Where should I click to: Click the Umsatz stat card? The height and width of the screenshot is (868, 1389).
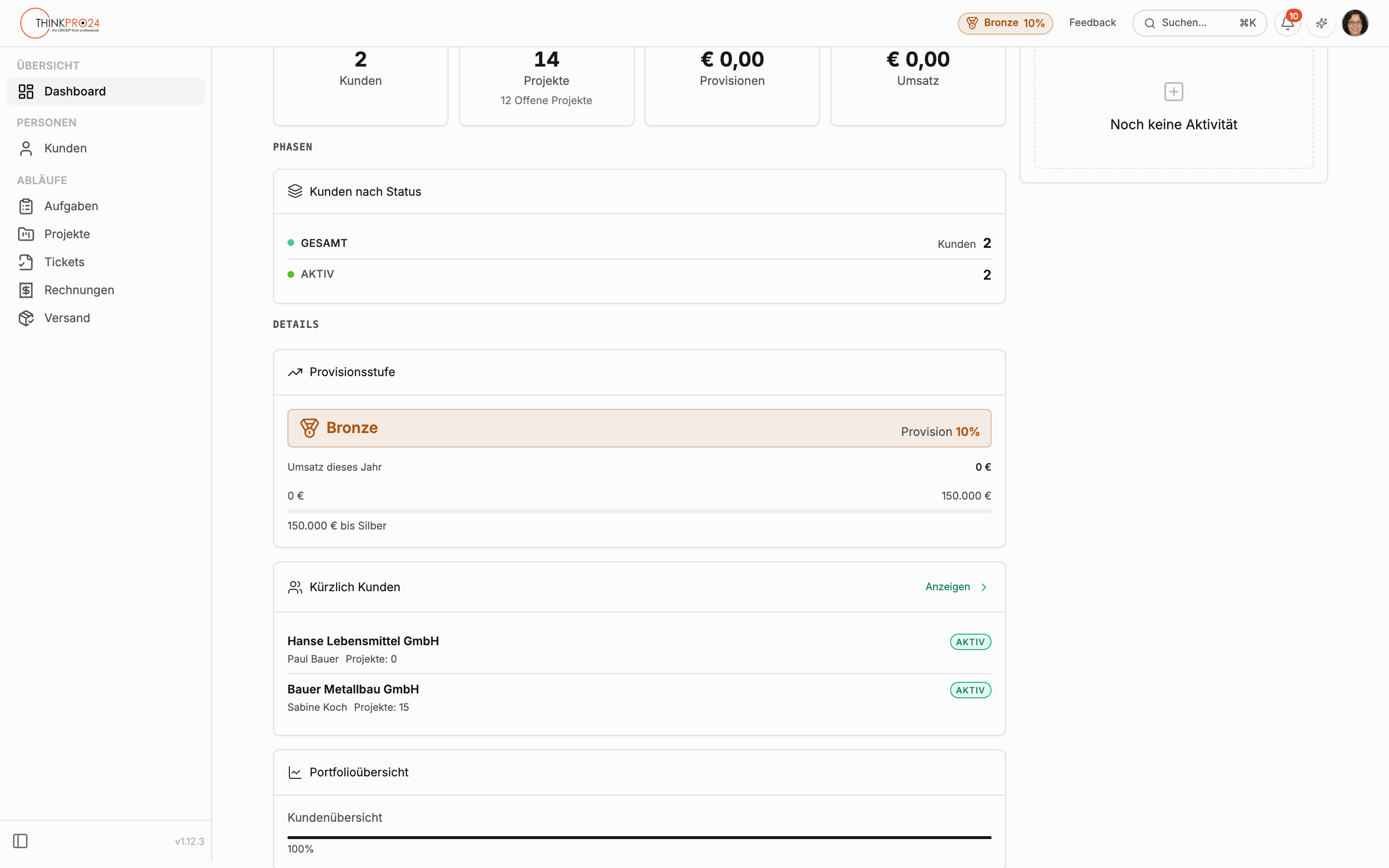click(918, 86)
